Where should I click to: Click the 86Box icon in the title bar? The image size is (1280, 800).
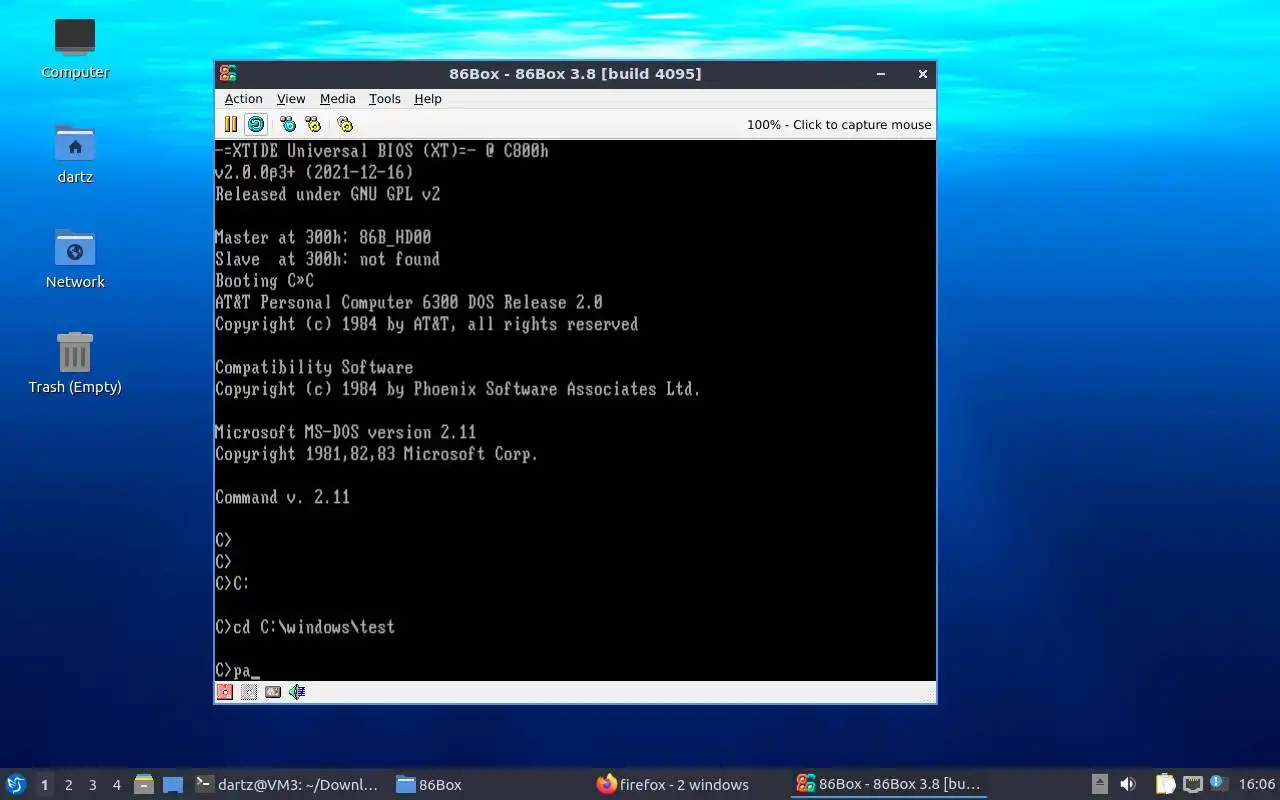(x=228, y=73)
